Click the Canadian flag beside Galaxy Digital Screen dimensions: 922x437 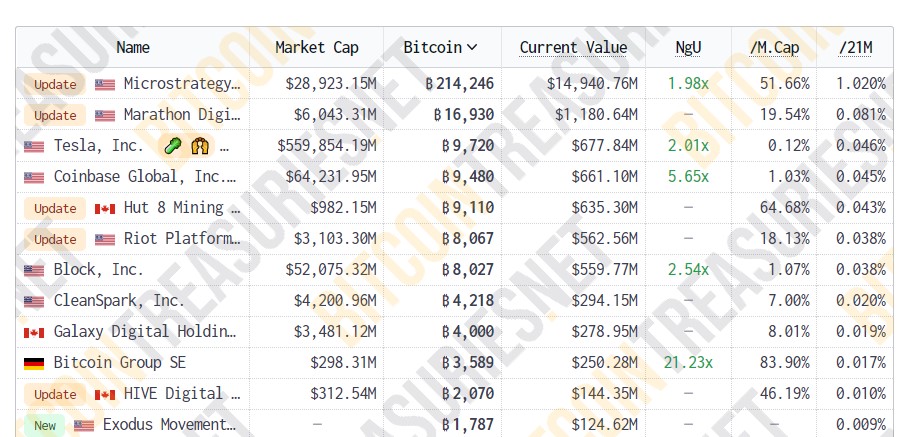[34, 332]
